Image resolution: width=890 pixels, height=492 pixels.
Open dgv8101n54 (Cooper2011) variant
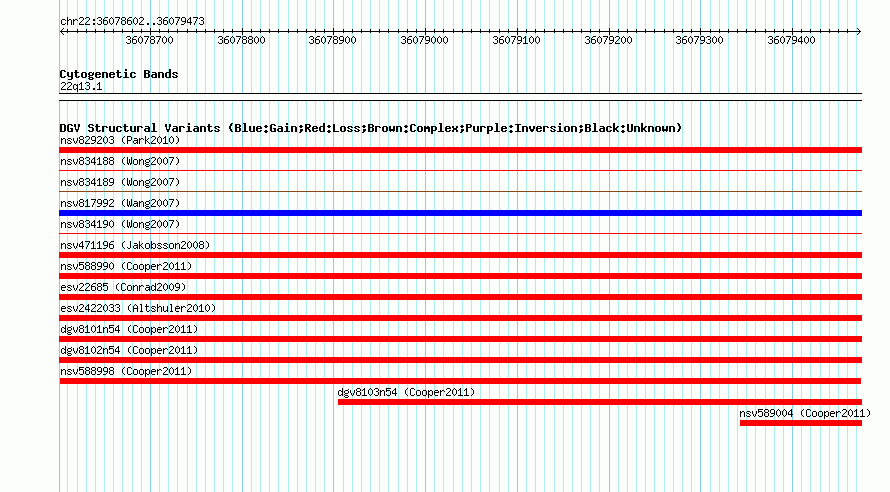[129, 329]
